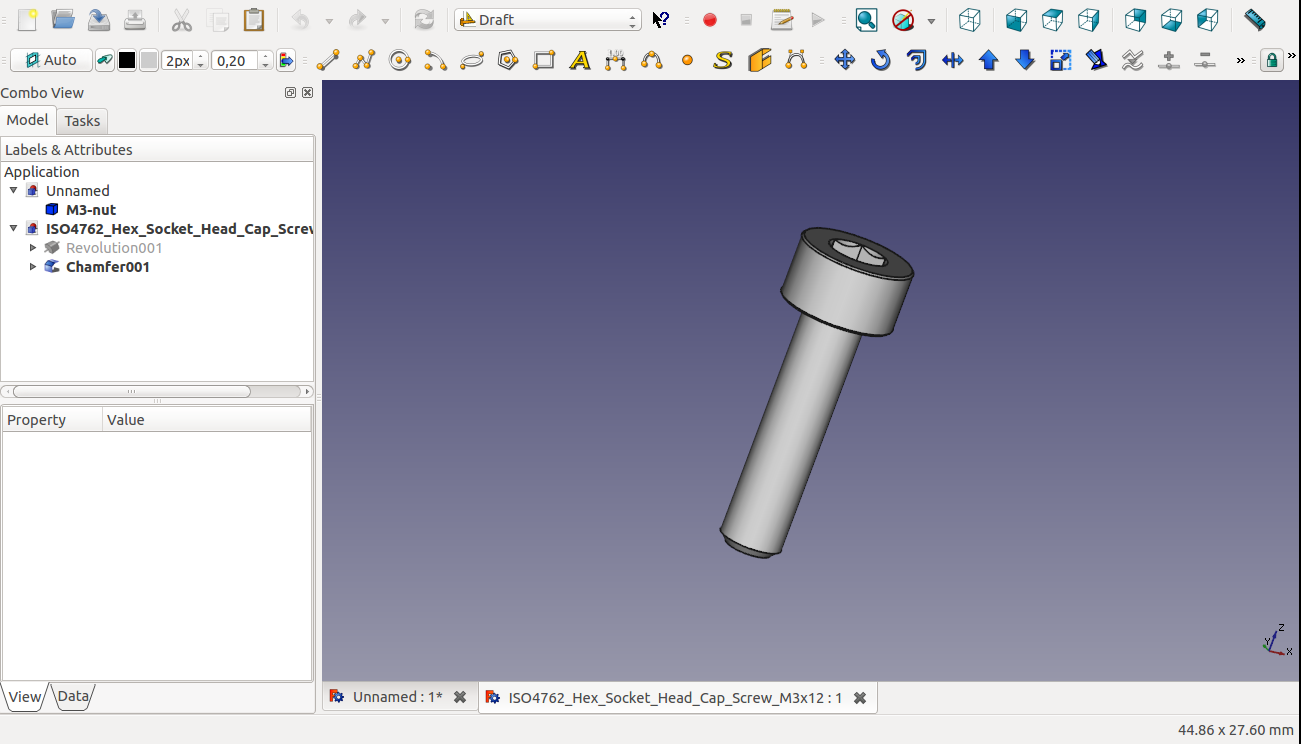Select the Draft Circle tool
Viewport: 1301px width, 744px height.
400,61
